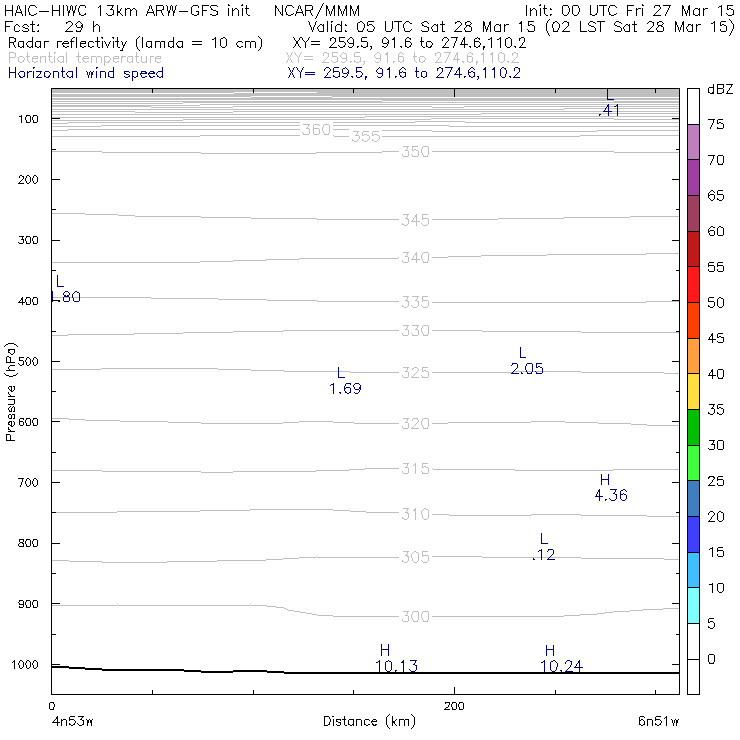This screenshot has height=740, width=740.
Task: Click the 350 contour label
Action: point(415,152)
